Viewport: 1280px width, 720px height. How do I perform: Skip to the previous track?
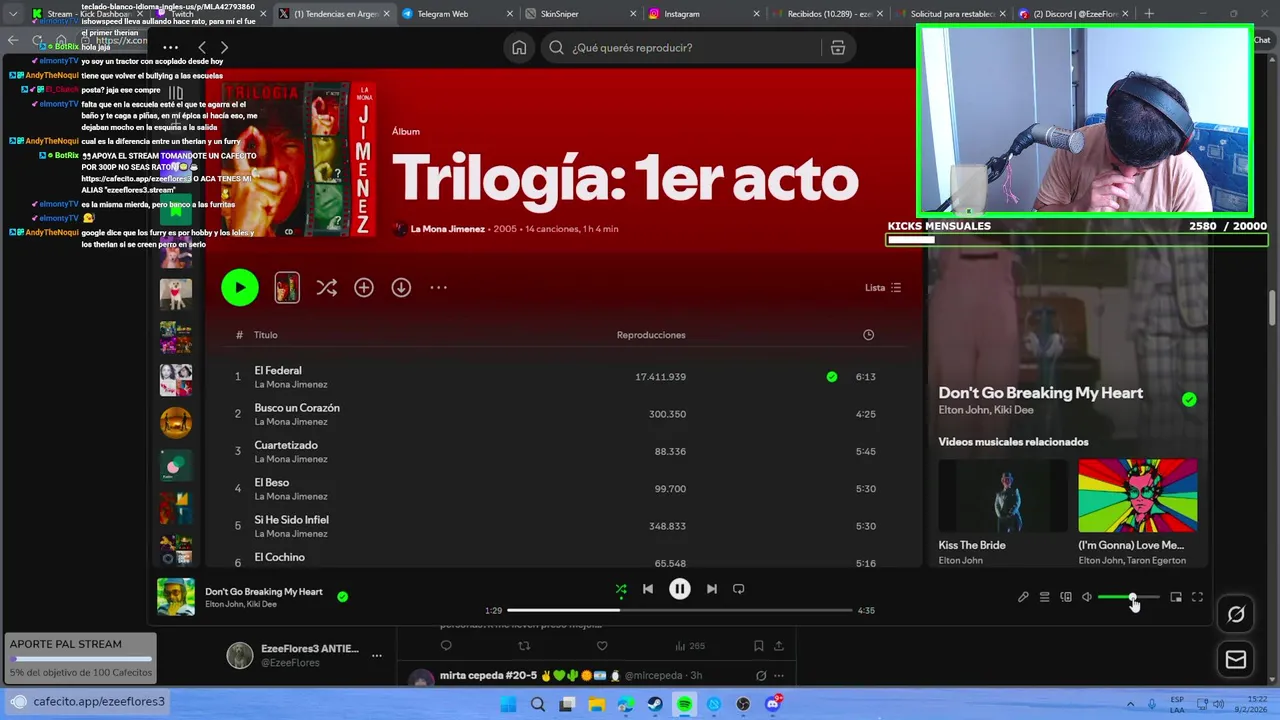click(648, 589)
